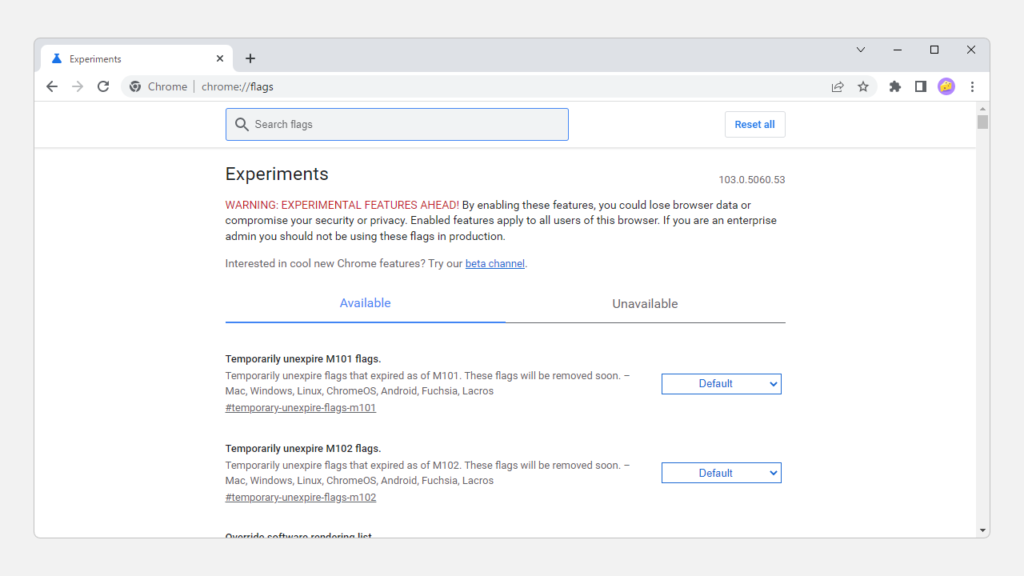Open the M101 flags Default dropdown

tap(721, 384)
